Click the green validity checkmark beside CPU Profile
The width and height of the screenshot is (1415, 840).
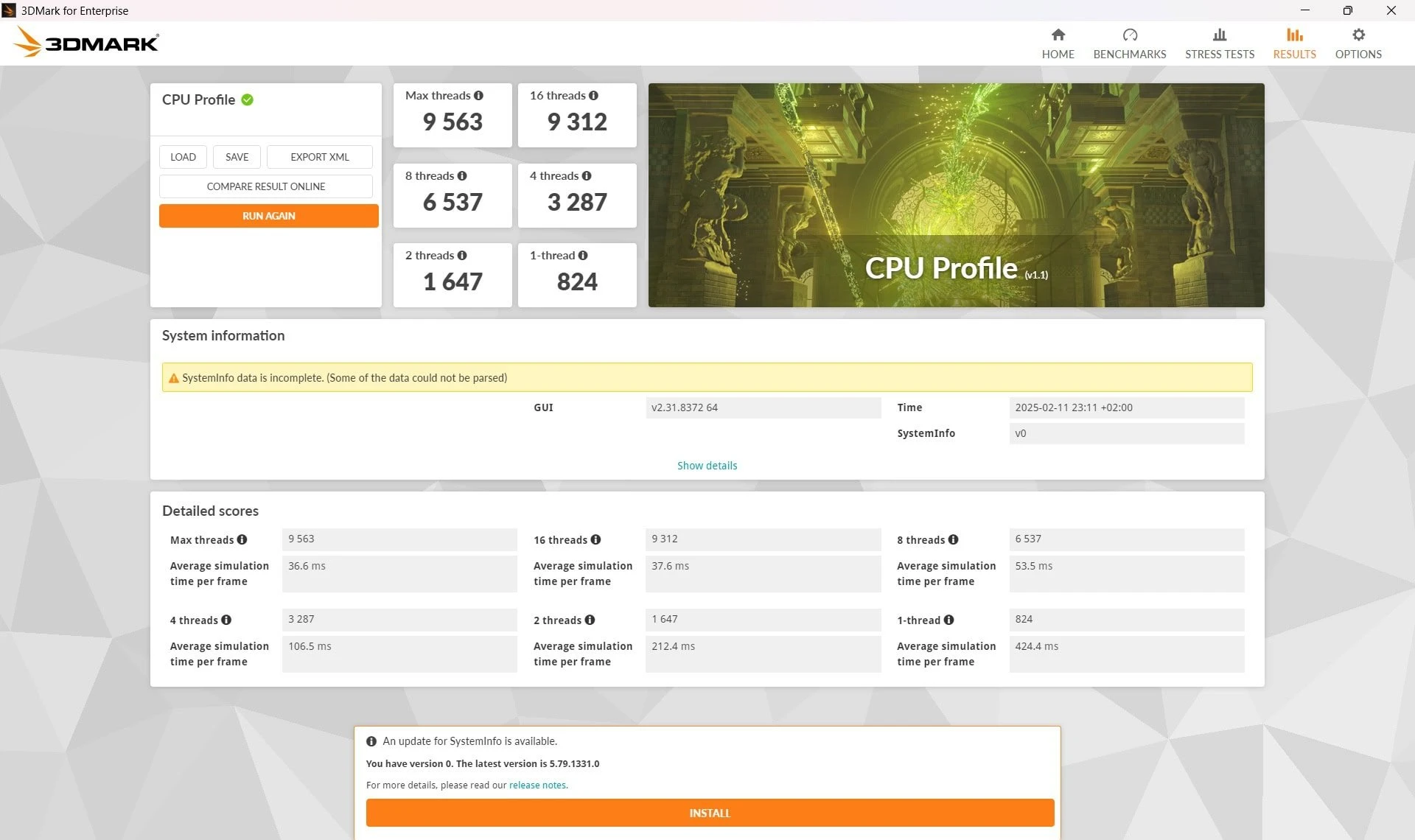[x=248, y=99]
